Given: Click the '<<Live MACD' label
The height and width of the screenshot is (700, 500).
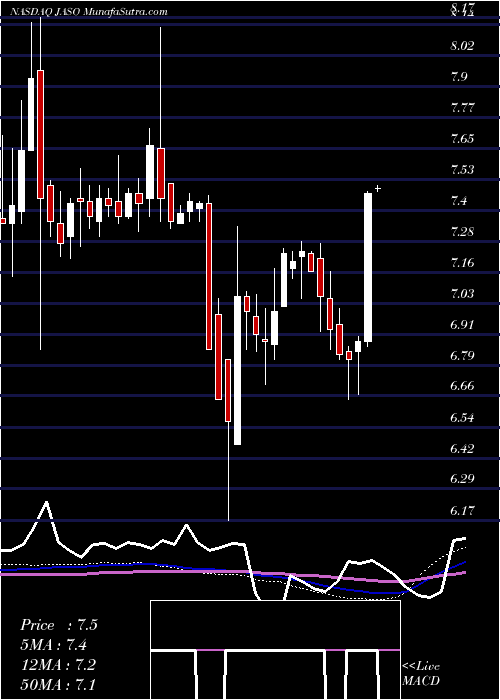Looking at the screenshot, I should (421, 673).
